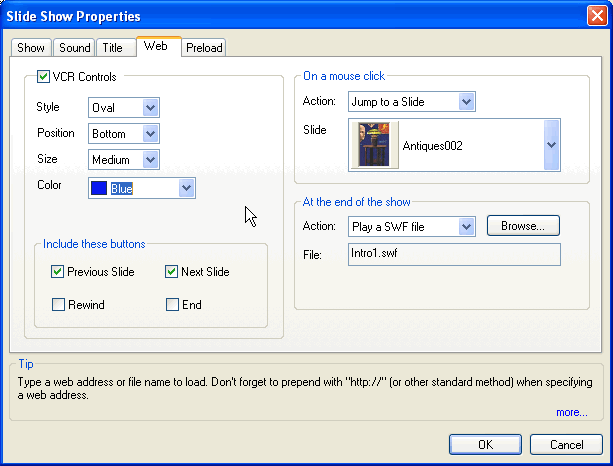Click the blue color swatch

click(99, 188)
